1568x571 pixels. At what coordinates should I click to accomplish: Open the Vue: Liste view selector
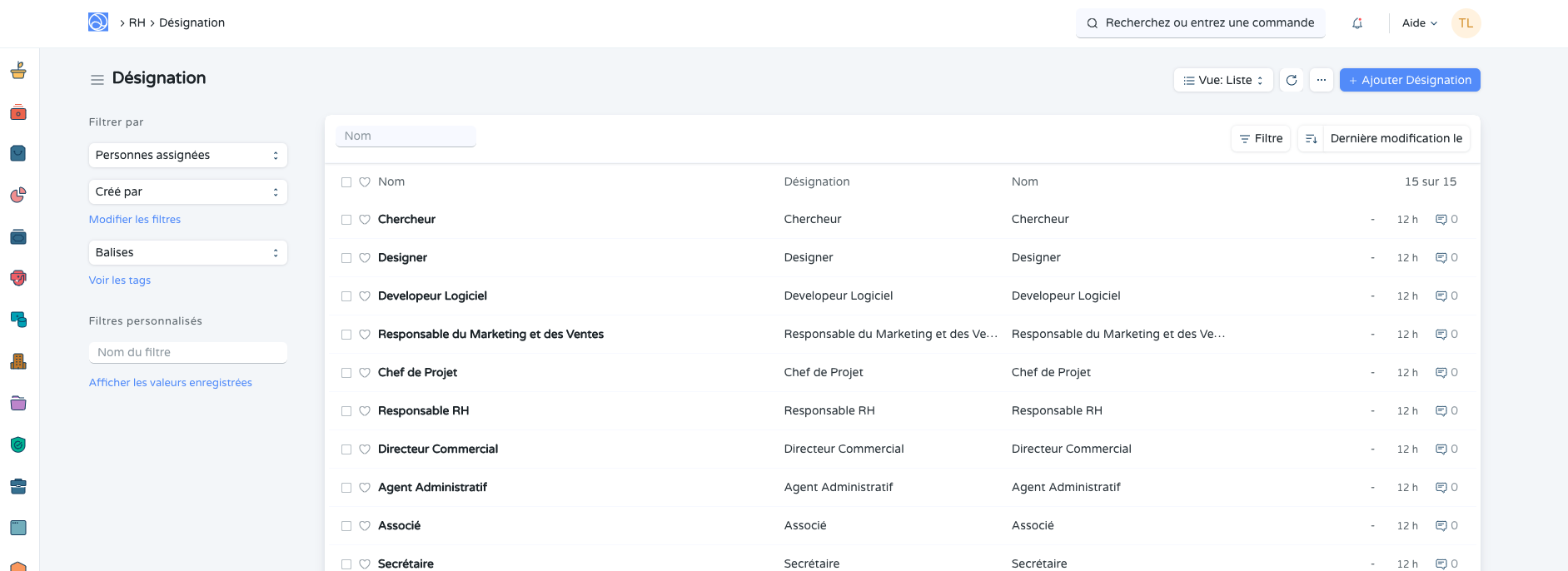1223,80
